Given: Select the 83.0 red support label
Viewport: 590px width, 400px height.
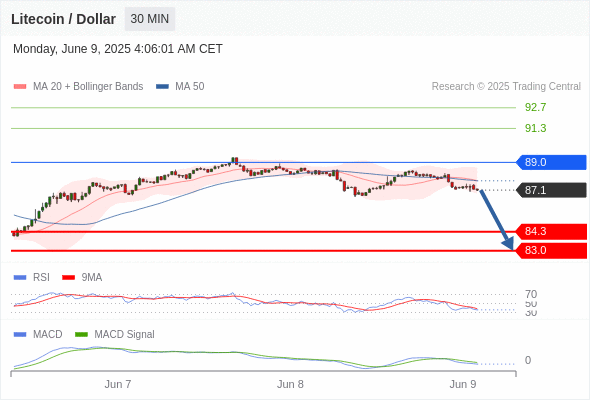Looking at the screenshot, I should (550, 251).
